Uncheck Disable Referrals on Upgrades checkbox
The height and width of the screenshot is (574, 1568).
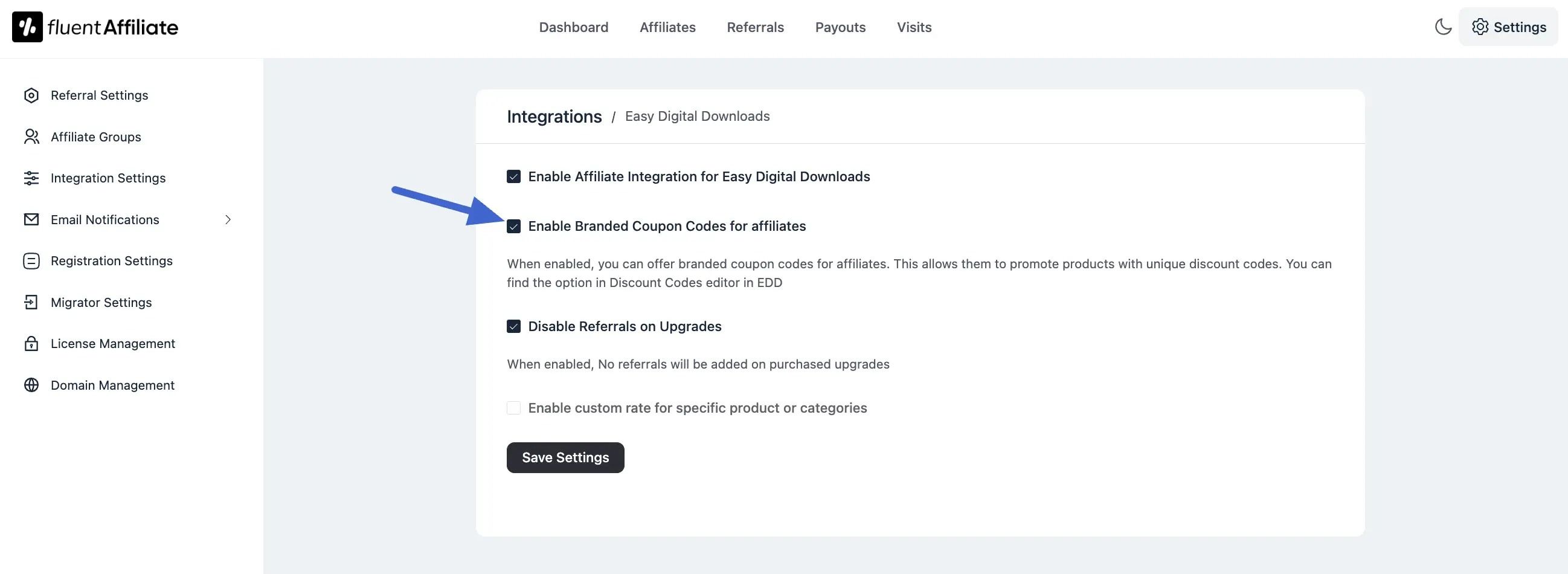pos(514,327)
